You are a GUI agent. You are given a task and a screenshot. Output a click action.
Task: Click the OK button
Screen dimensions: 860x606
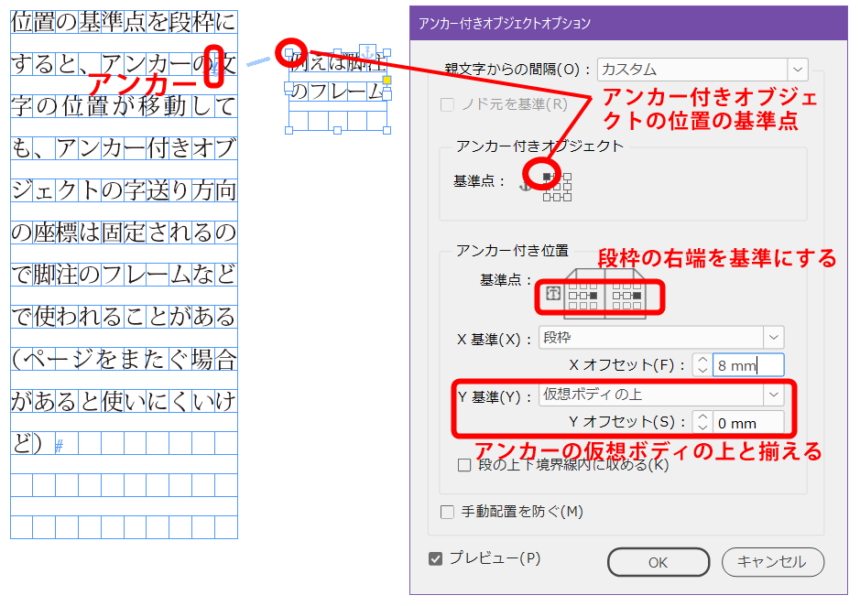point(657,562)
